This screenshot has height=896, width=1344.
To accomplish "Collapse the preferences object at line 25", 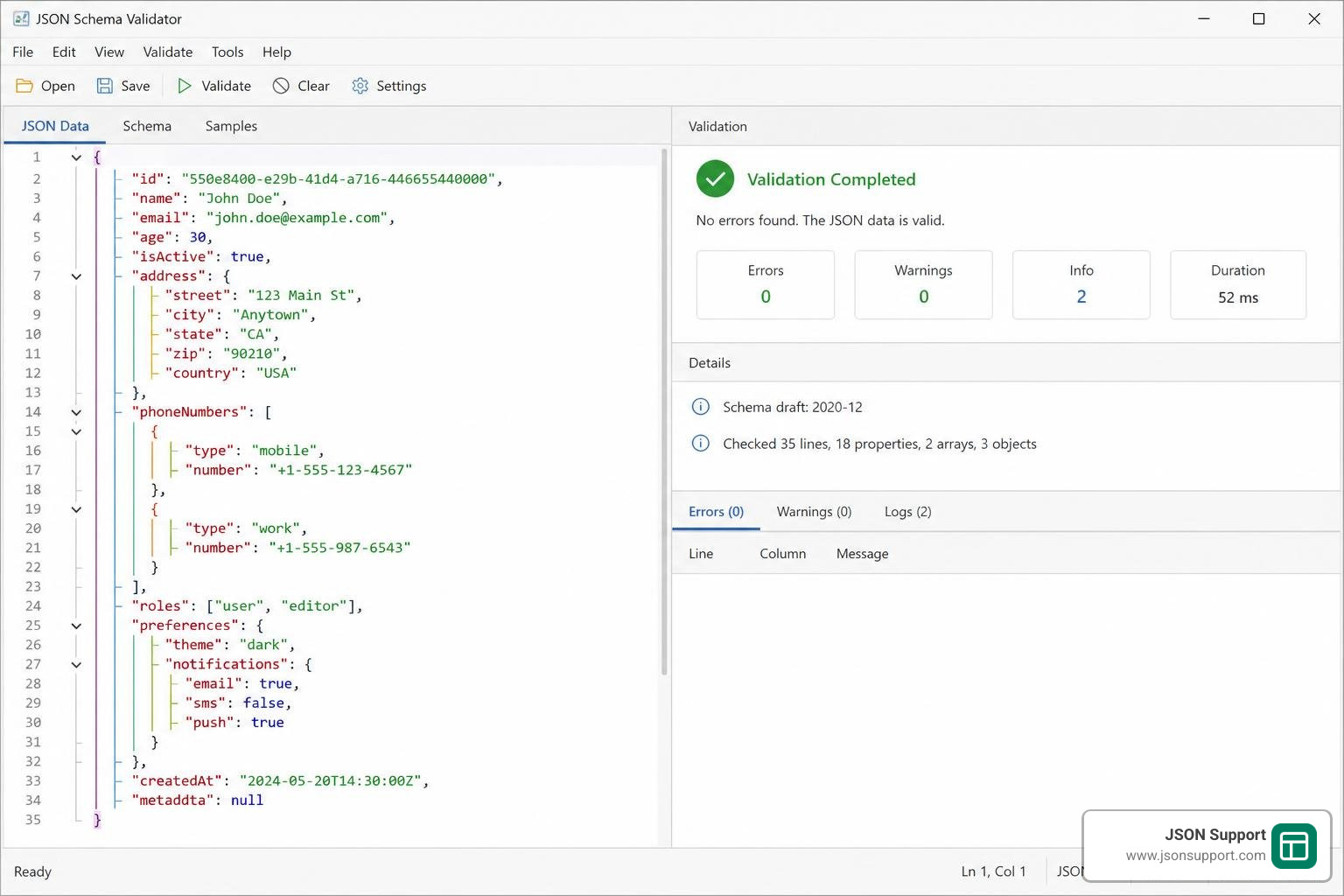I will [76, 626].
